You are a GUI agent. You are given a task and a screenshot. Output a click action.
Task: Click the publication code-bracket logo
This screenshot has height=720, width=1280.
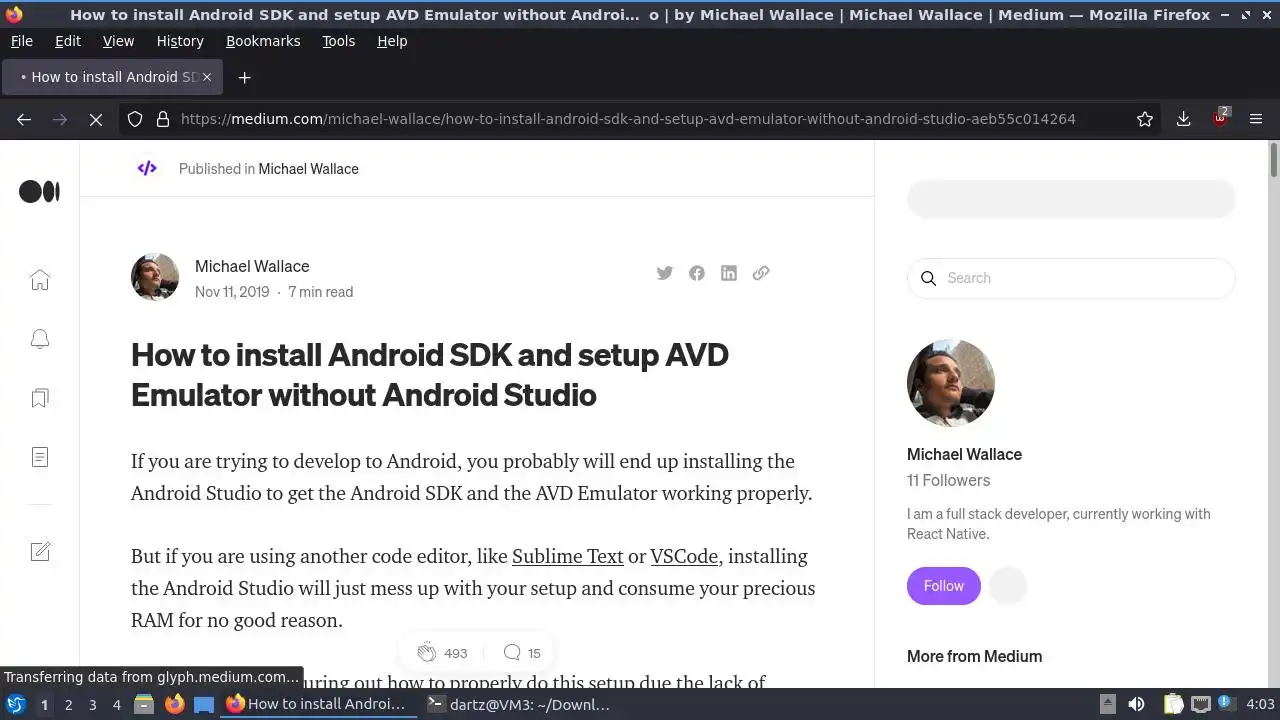[x=147, y=168]
